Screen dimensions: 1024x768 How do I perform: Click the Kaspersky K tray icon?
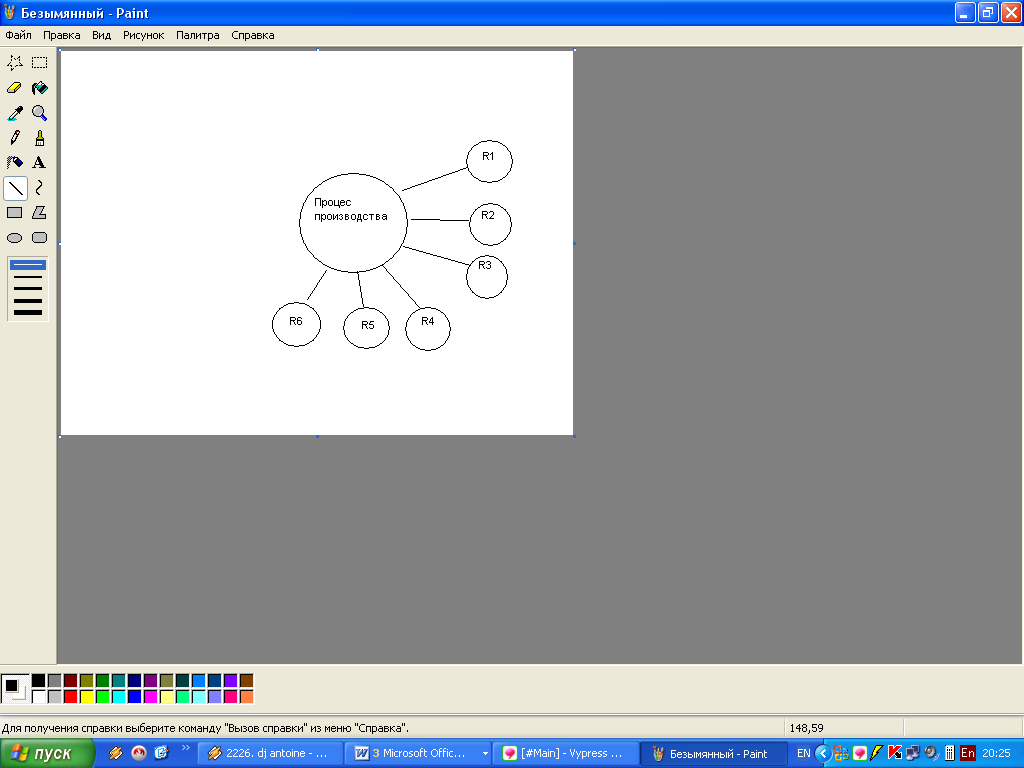tap(895, 753)
